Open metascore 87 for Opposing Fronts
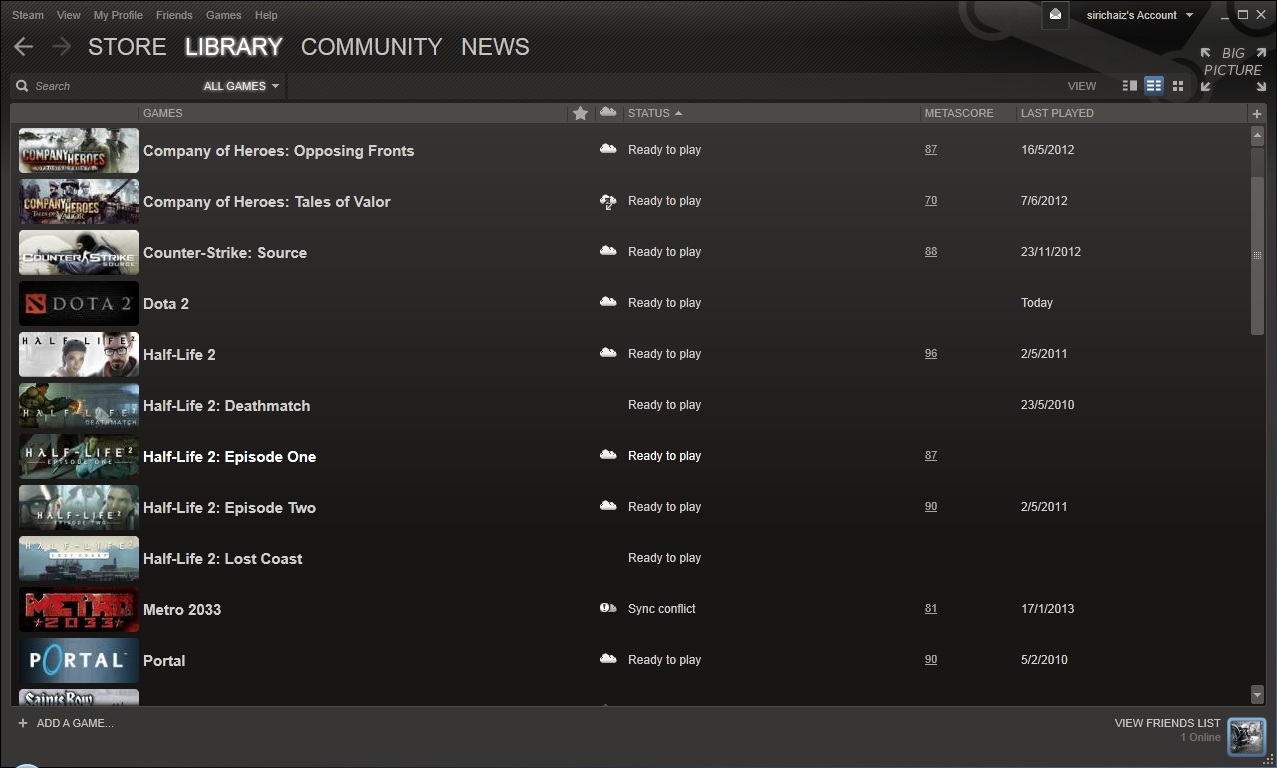The image size is (1277, 768). coord(931,150)
